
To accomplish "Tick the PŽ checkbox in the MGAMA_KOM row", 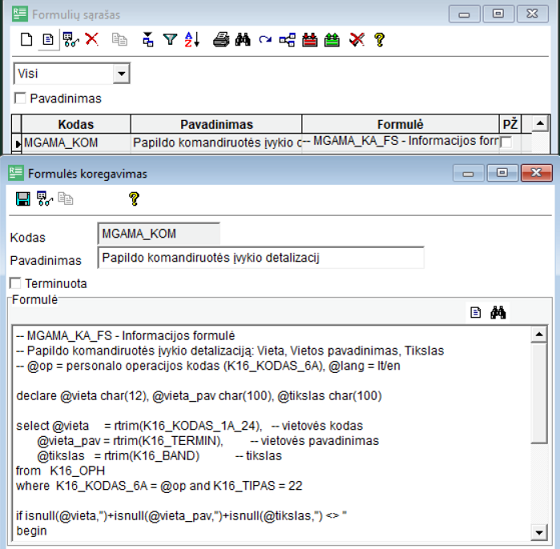I will (x=506, y=142).
